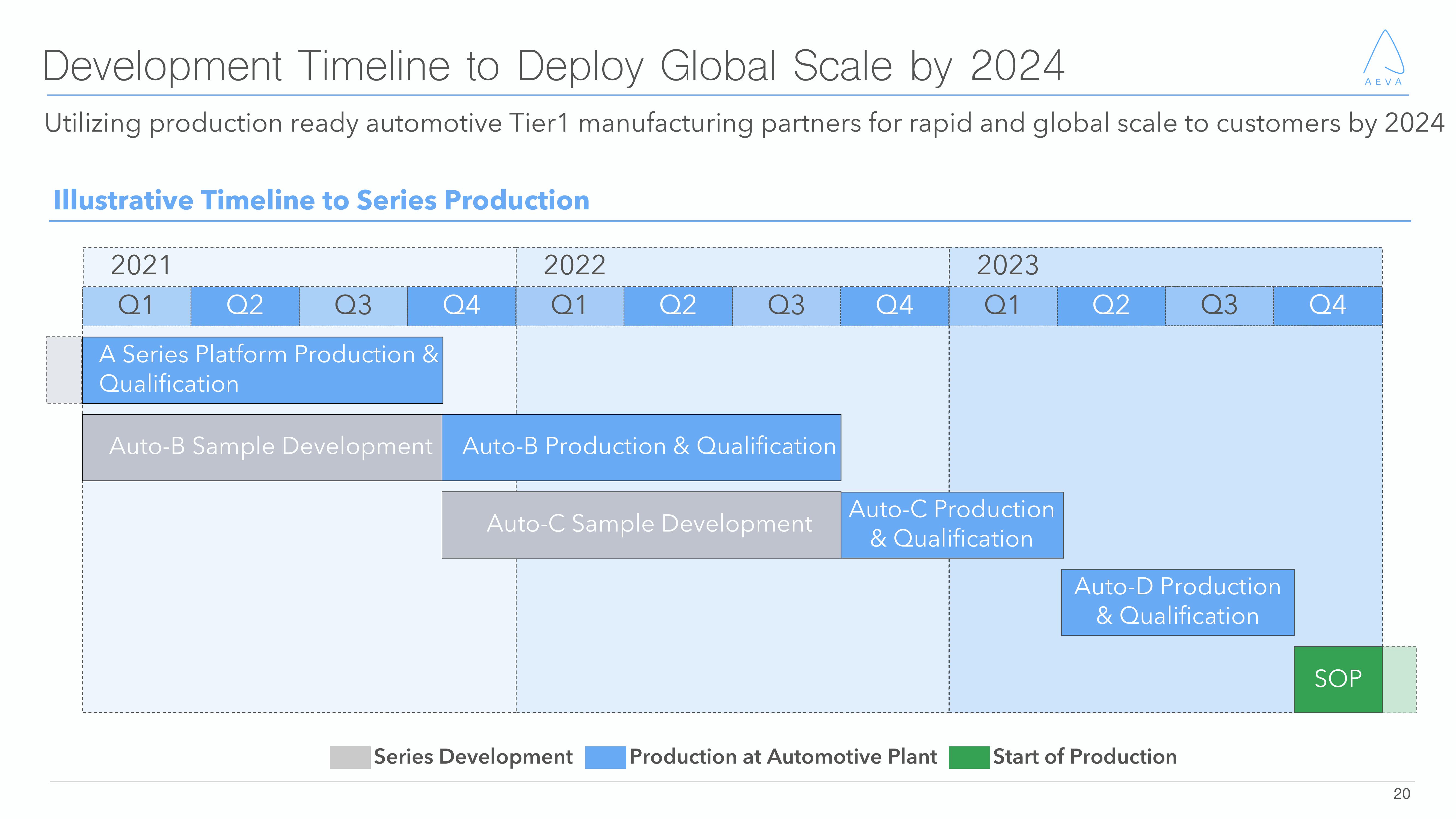Select the Auto-C Production & Qualification bar

pos(952,525)
